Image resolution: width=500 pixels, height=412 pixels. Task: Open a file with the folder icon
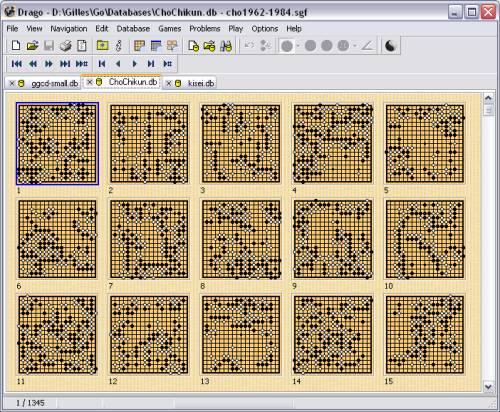tap(32, 46)
